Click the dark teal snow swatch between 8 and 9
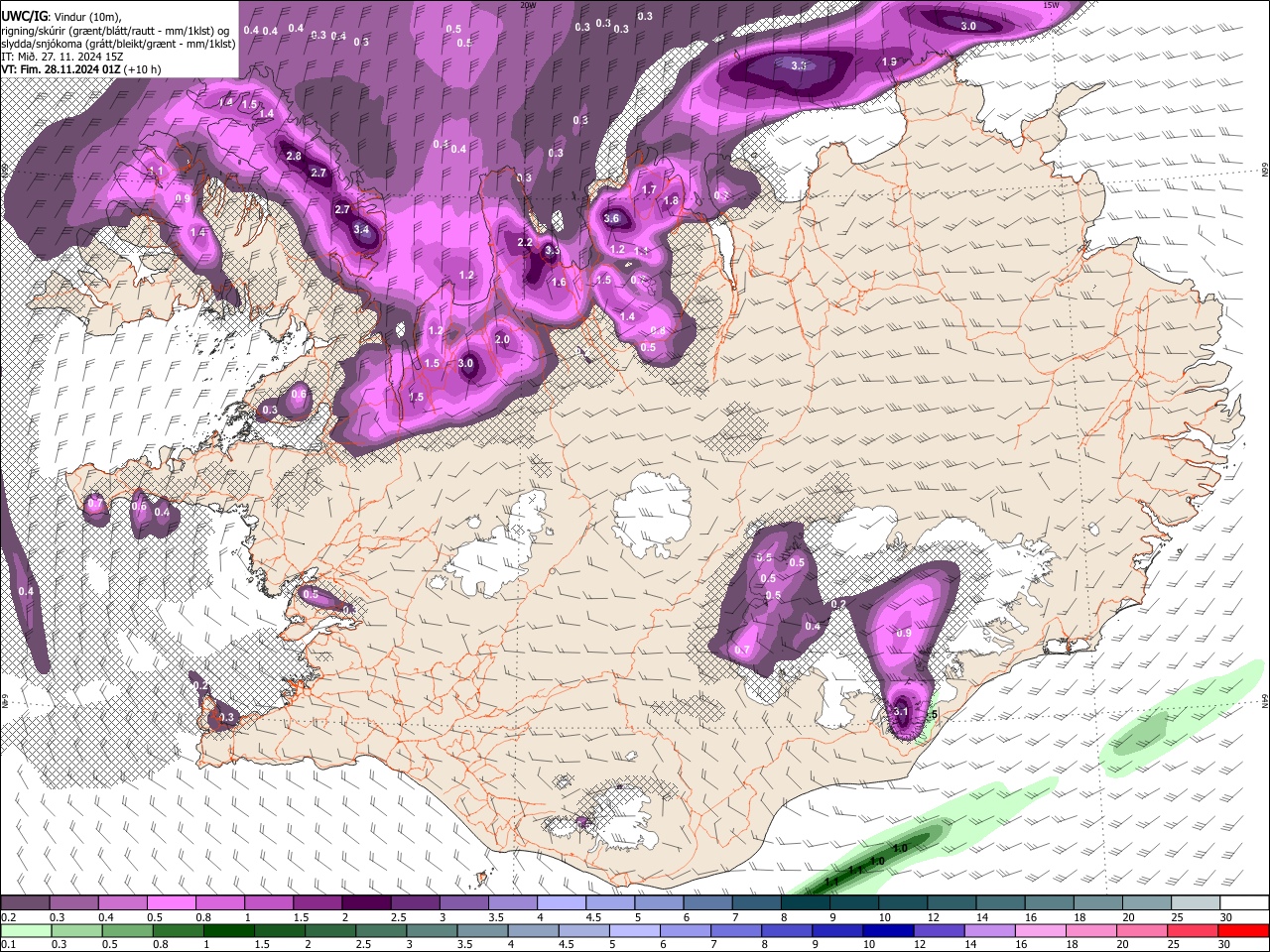1270x952 pixels. pos(806,903)
